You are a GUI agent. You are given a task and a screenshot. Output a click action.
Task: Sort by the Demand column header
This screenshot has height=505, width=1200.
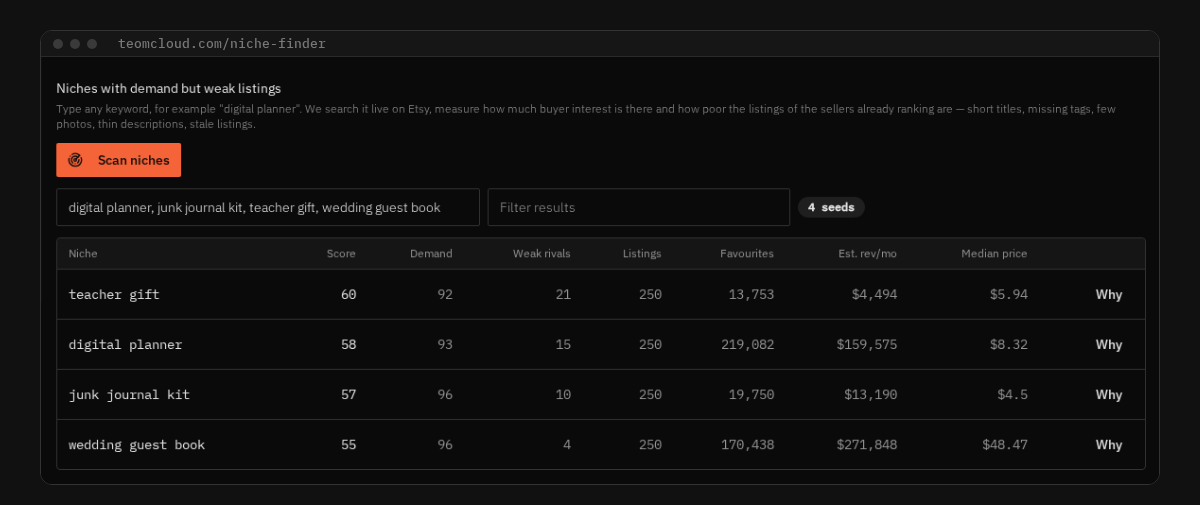[x=431, y=254]
